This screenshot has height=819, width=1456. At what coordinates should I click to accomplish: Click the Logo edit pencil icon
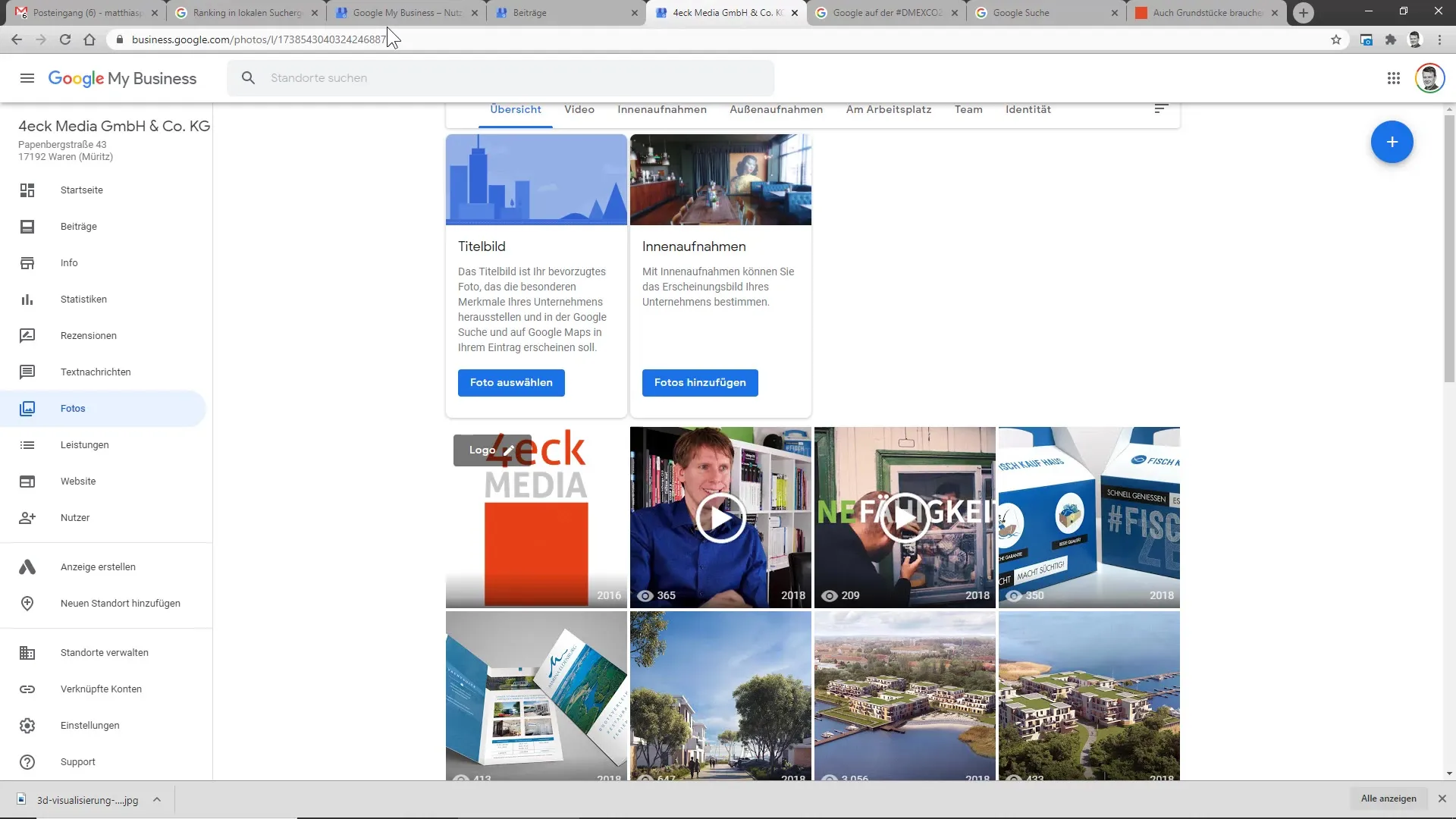(x=509, y=450)
